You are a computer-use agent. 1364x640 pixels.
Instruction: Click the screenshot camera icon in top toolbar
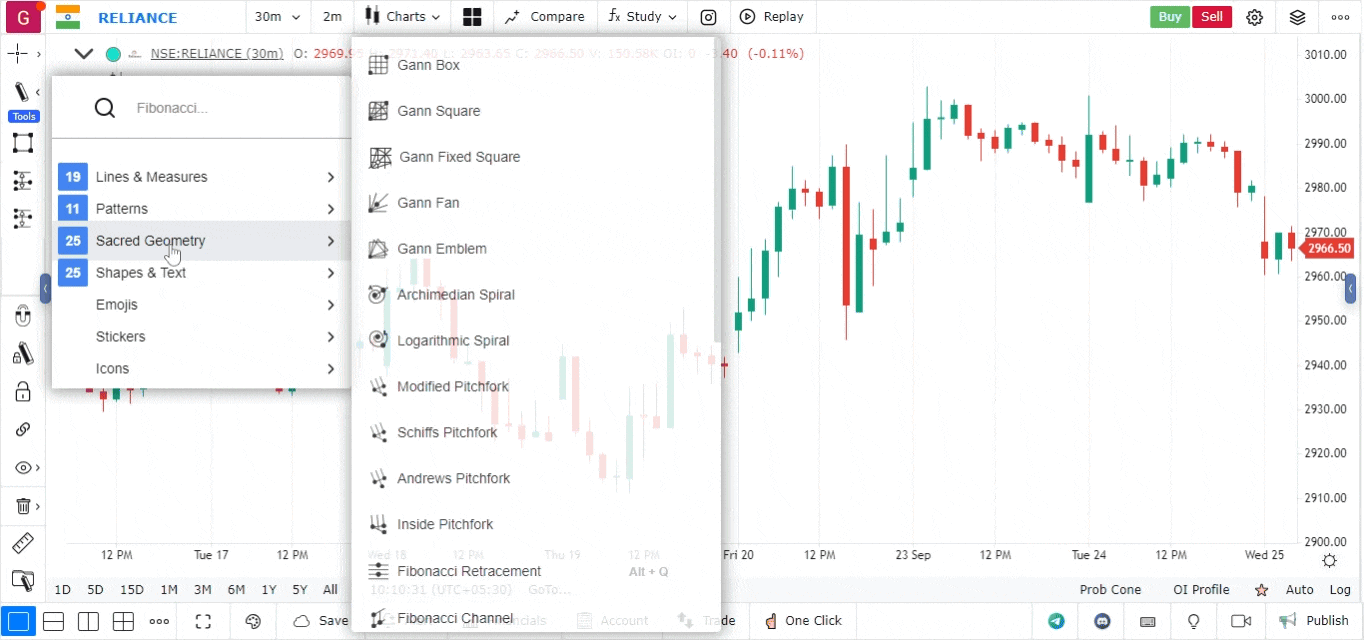pyautogui.click(x=708, y=17)
